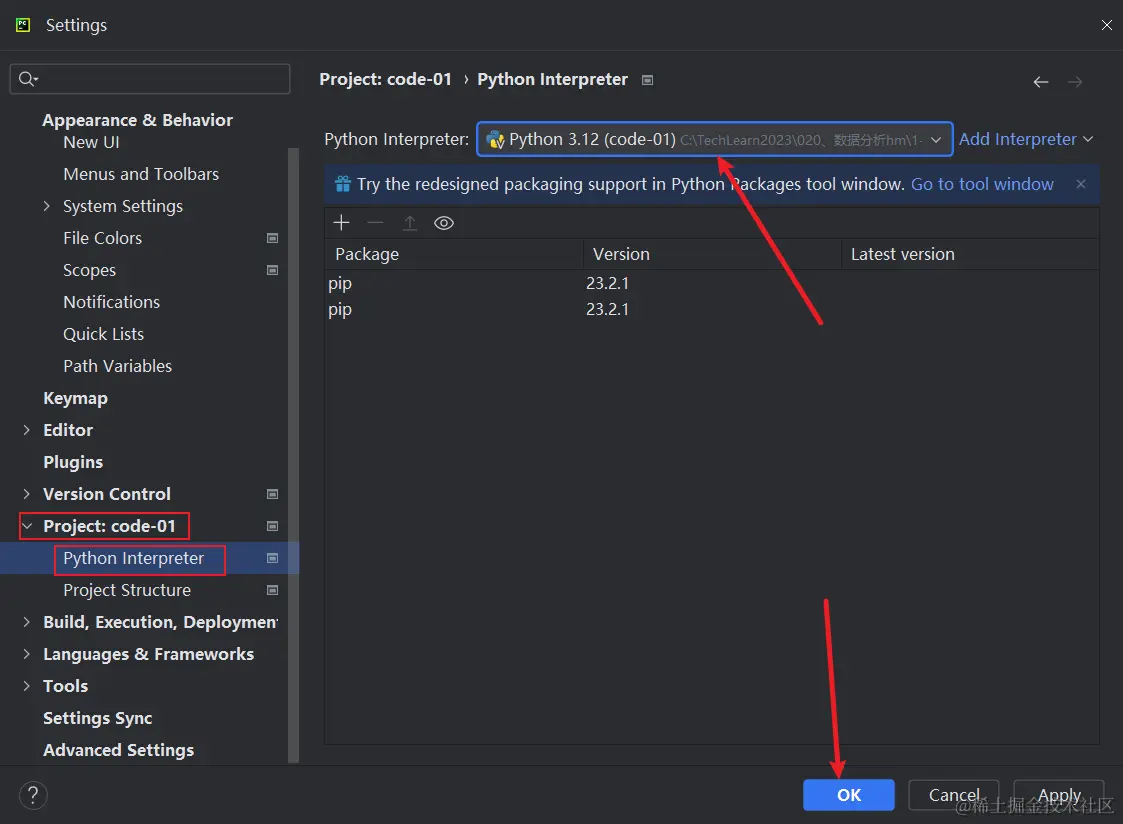Expand the Version Control section
The width and height of the screenshot is (1123, 824).
(26, 494)
